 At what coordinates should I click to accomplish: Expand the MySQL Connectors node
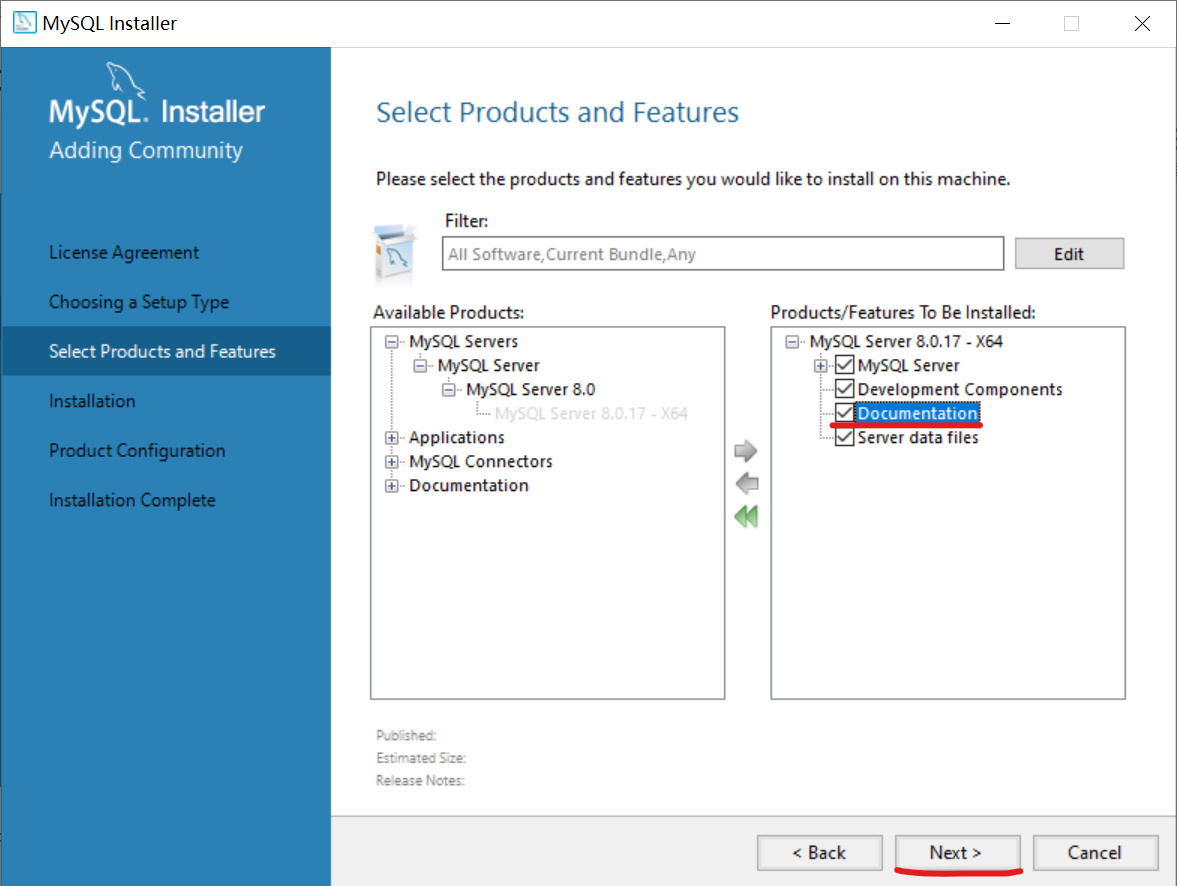point(391,462)
